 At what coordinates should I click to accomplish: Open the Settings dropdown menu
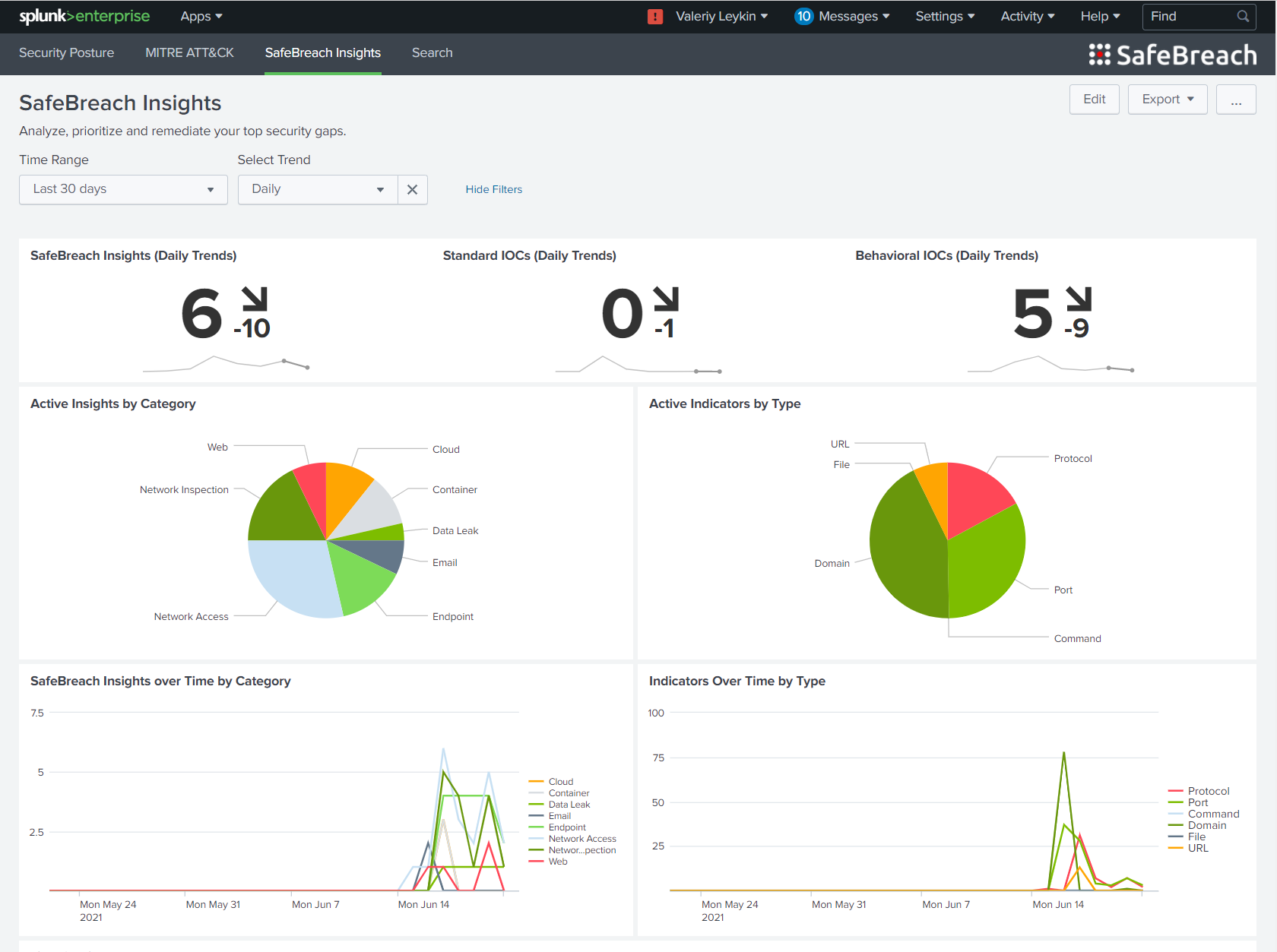coord(945,16)
